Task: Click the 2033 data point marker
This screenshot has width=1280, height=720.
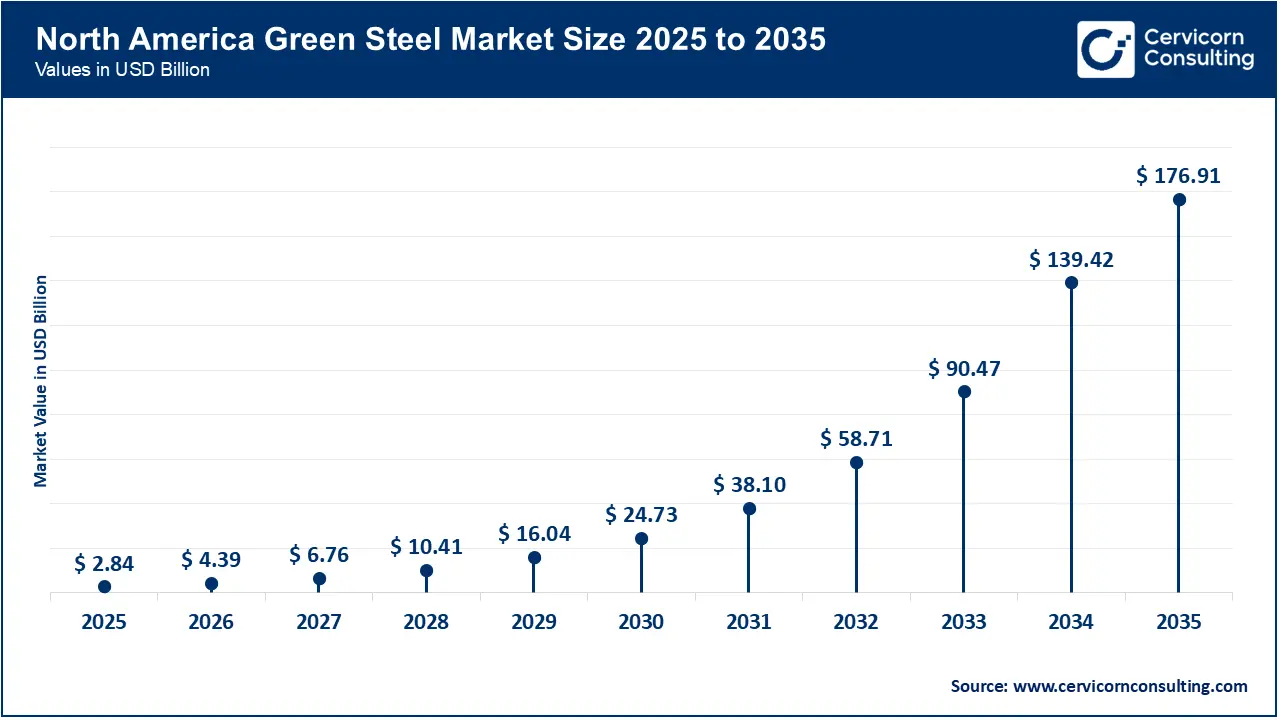Action: click(x=964, y=391)
